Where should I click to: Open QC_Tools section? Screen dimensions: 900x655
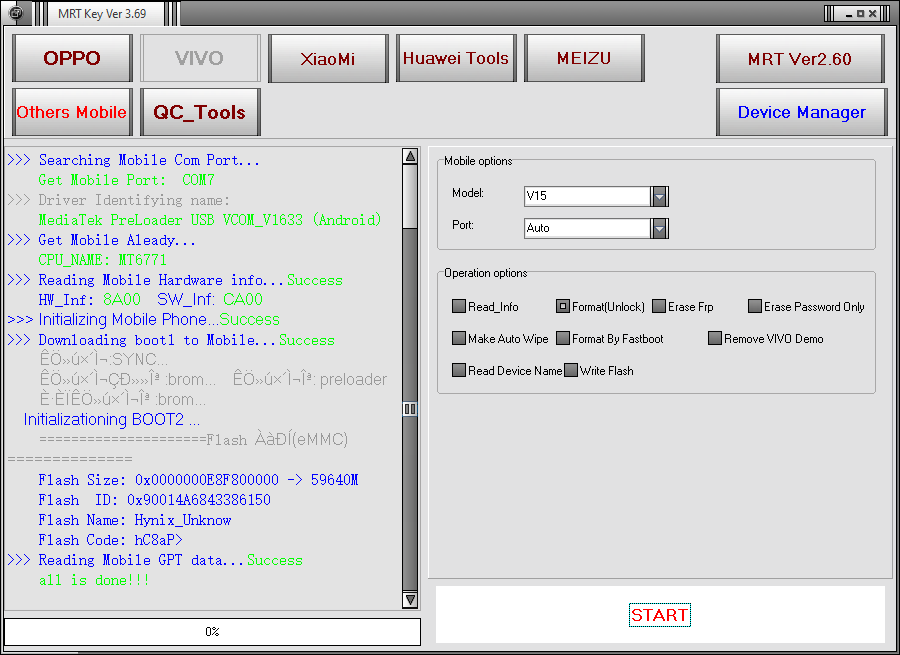tap(200, 112)
